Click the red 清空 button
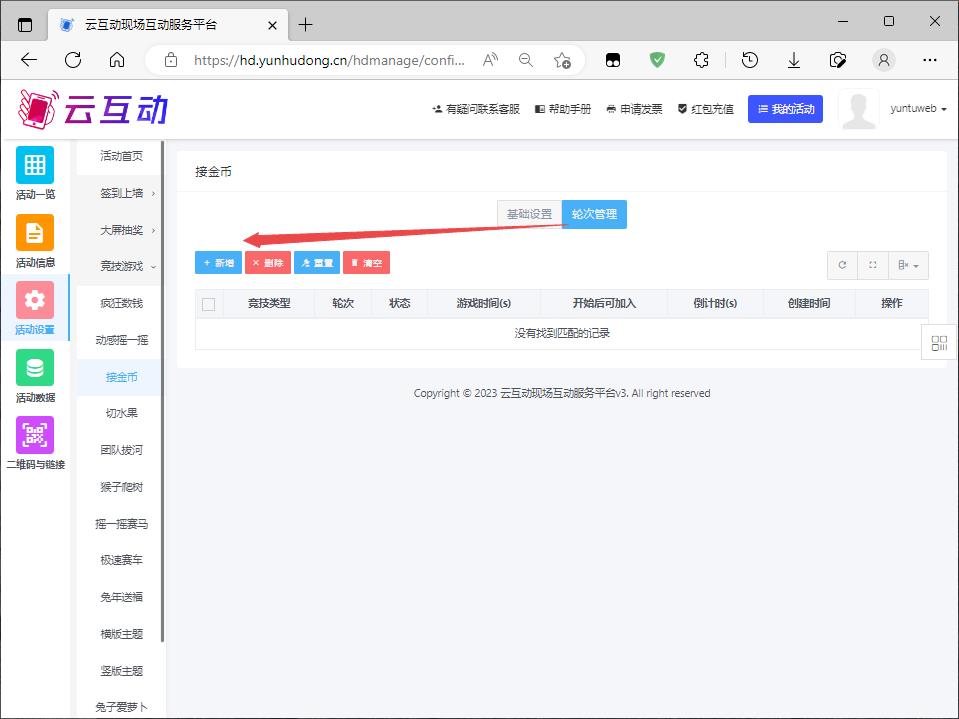959x719 pixels. (366, 263)
